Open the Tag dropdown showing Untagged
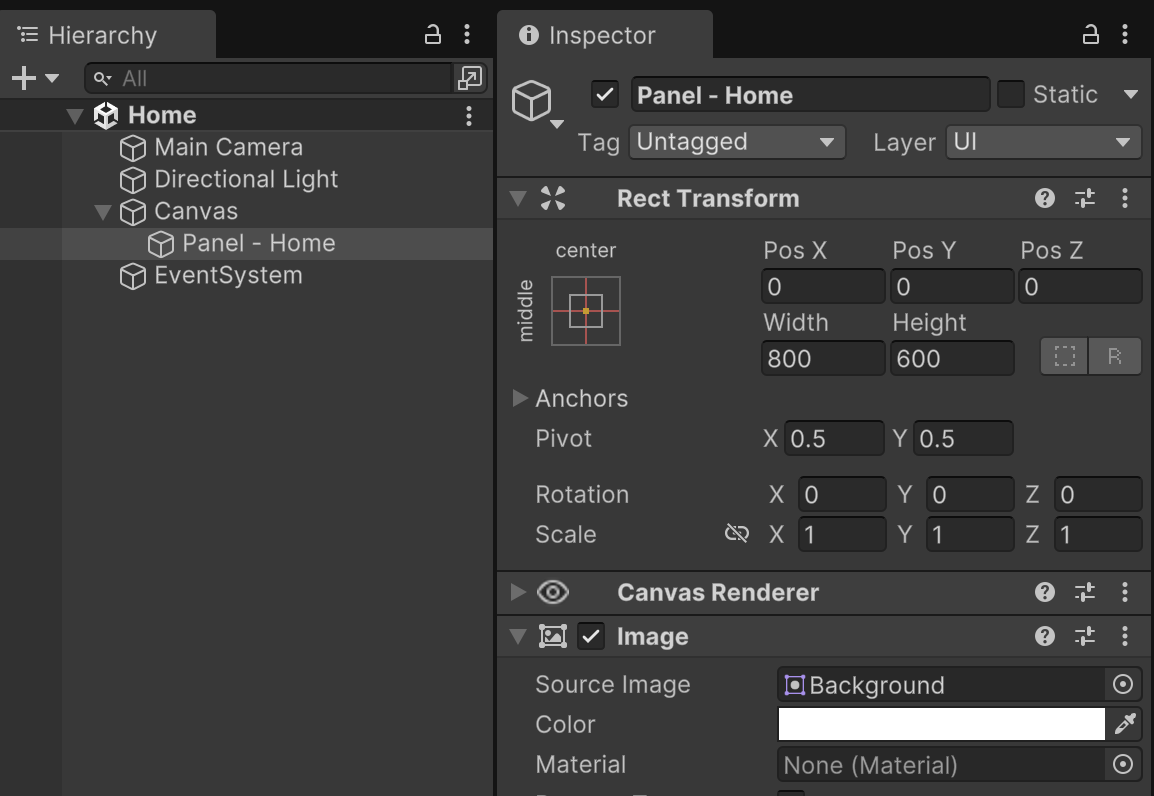Screen dimensions: 1154x796 (x=737, y=142)
